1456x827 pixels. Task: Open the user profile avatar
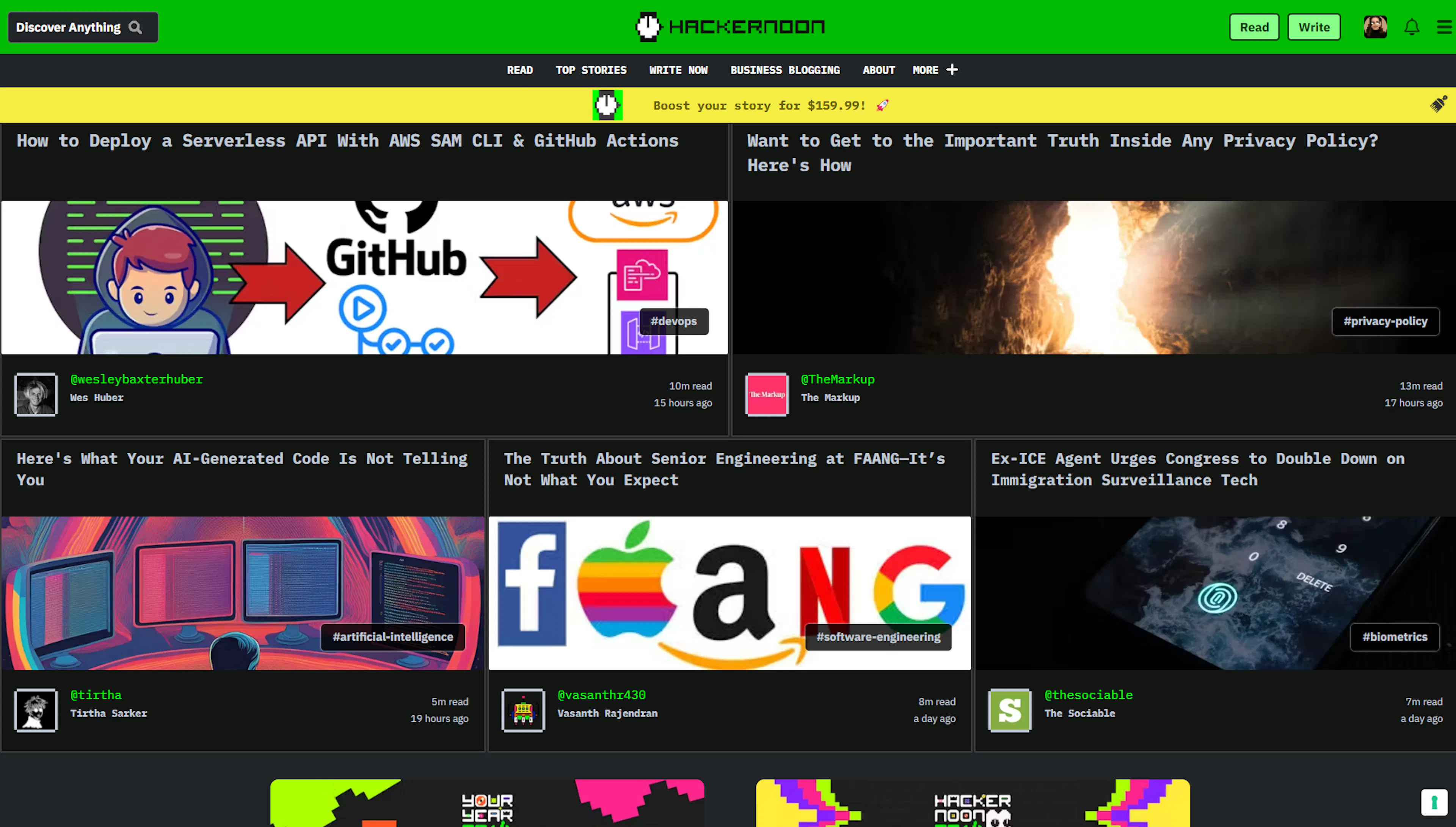coord(1375,27)
